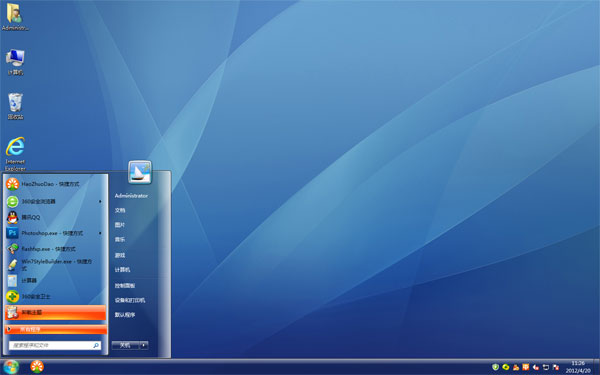This screenshot has height=375, width=600.
Task: Open Computer from Start menu right pane
Action: coord(122,270)
